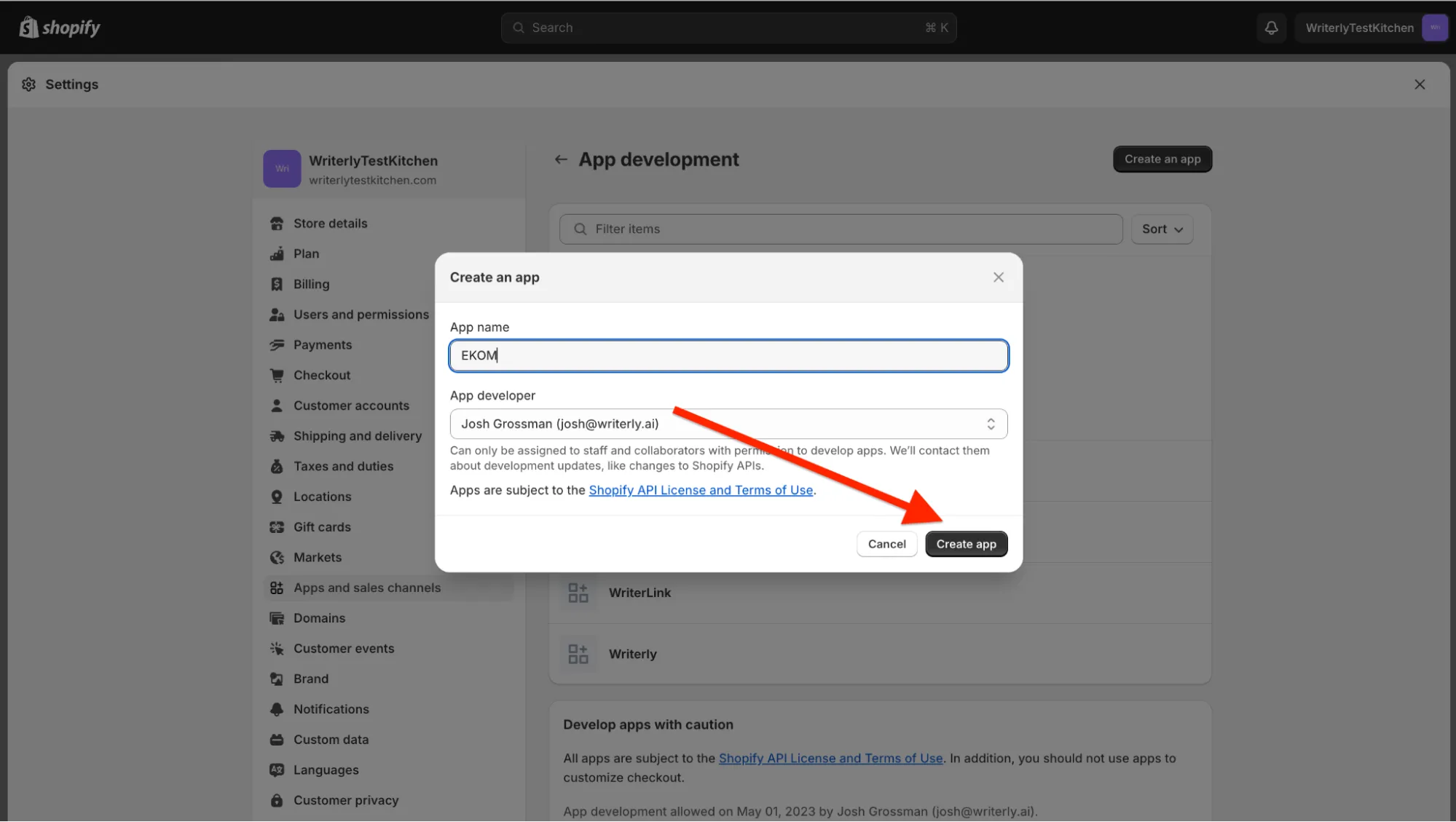Click the App name input field
Image resolution: width=1456 pixels, height=822 pixels.
point(728,356)
